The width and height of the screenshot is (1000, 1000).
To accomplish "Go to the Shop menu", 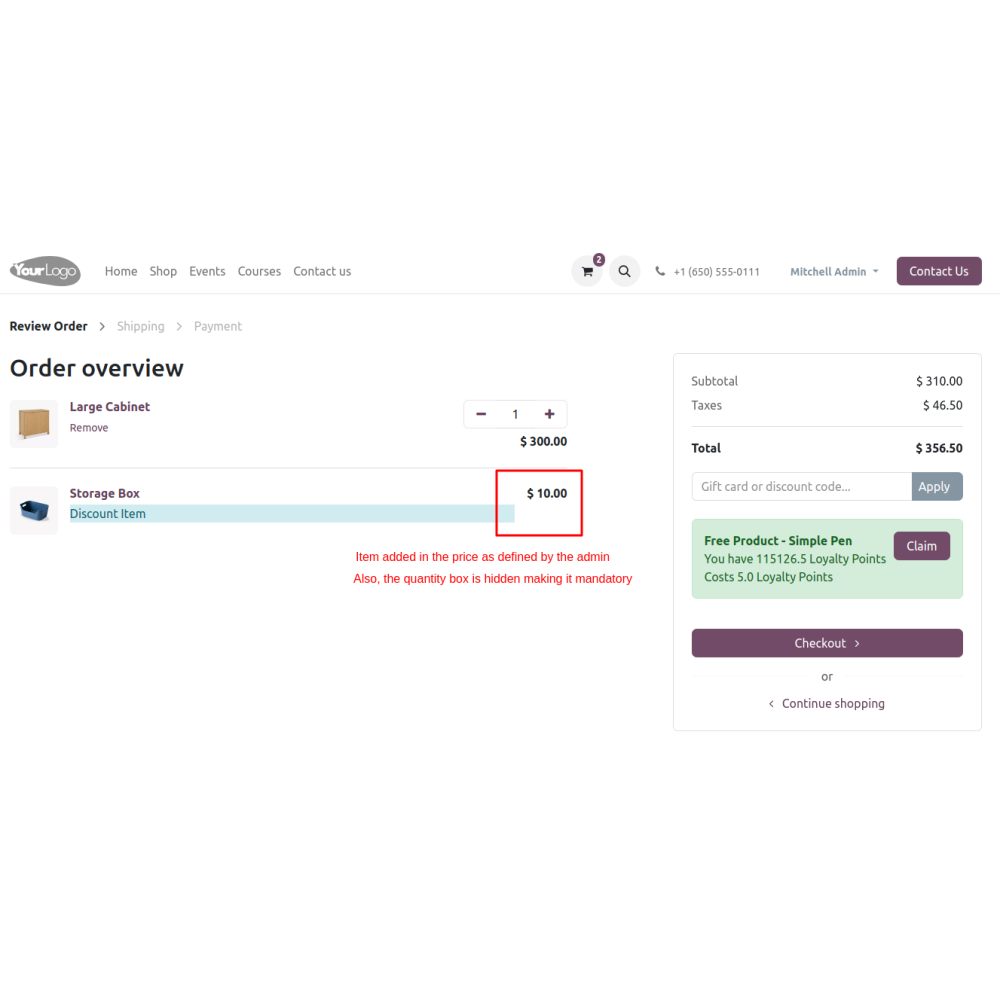I will tap(163, 272).
